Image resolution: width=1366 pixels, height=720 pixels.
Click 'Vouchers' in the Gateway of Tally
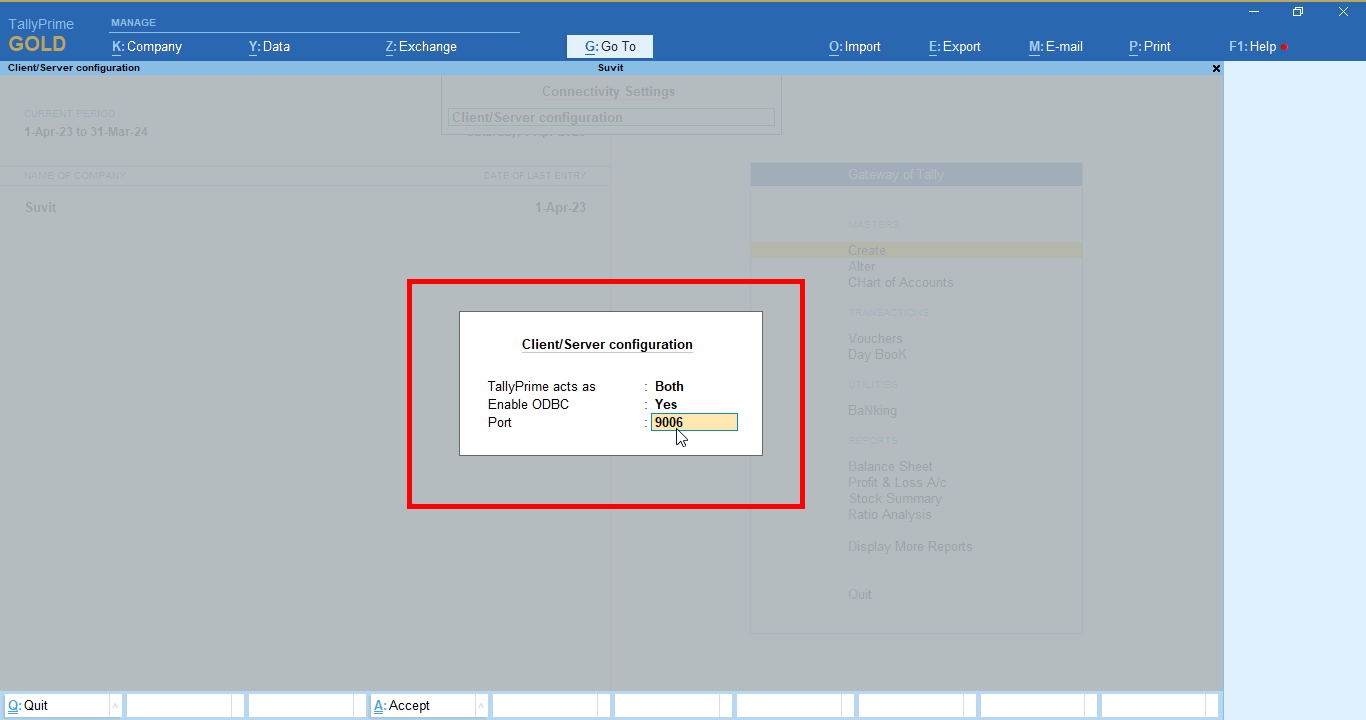(875, 338)
